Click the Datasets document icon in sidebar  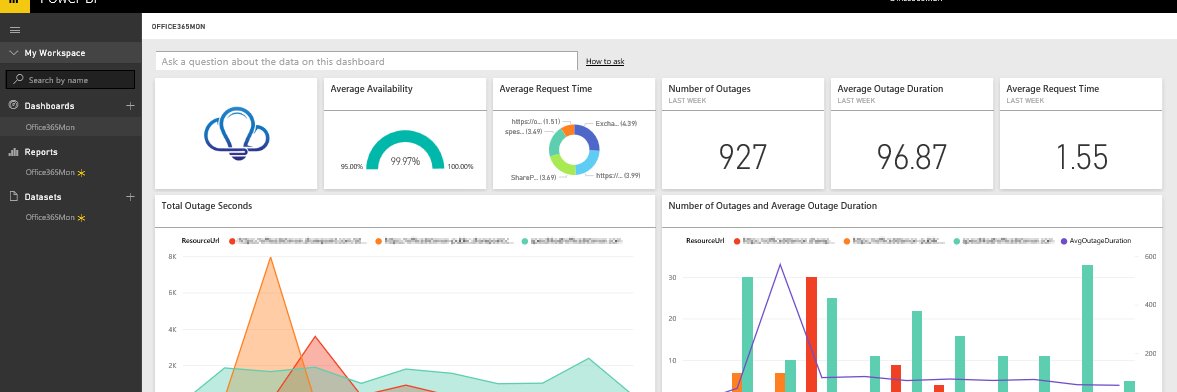(13, 197)
